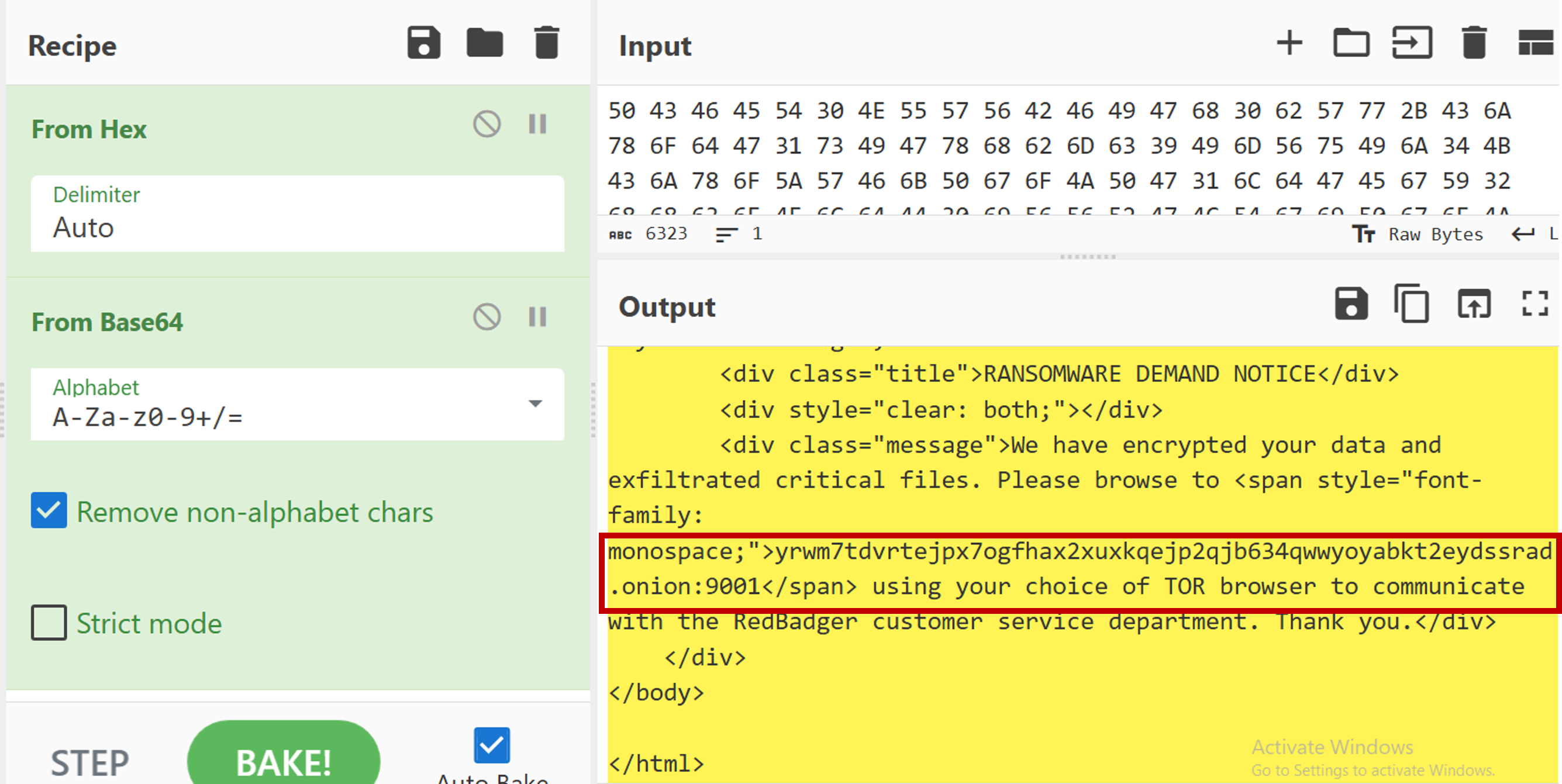The height and width of the screenshot is (784, 1562).
Task: Maximise the output pane
Action: coord(1535,304)
